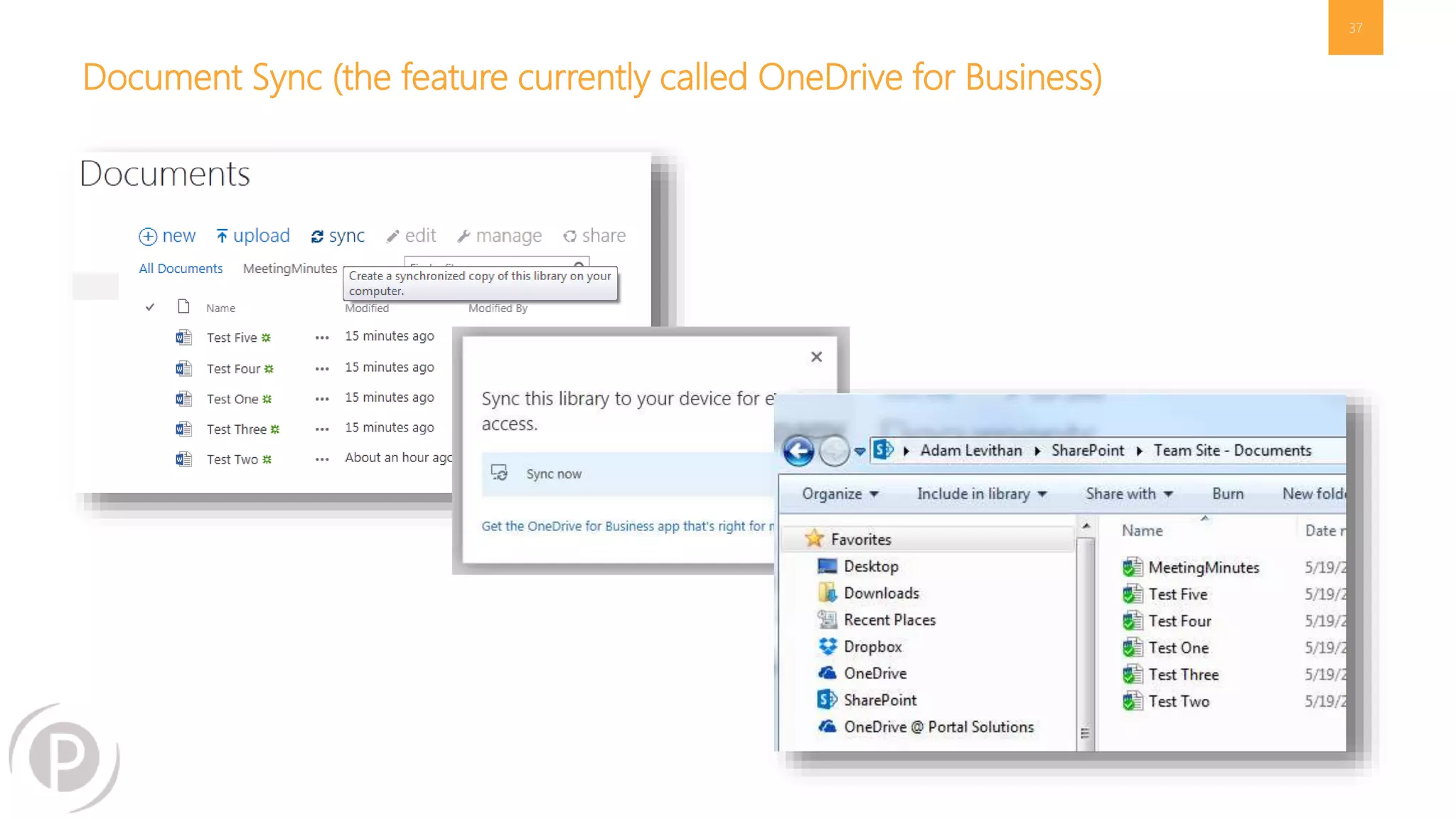Viewport: 1456px width, 819px height.
Task: Open ellipsis menu for Test Three
Action: pyautogui.click(x=322, y=429)
